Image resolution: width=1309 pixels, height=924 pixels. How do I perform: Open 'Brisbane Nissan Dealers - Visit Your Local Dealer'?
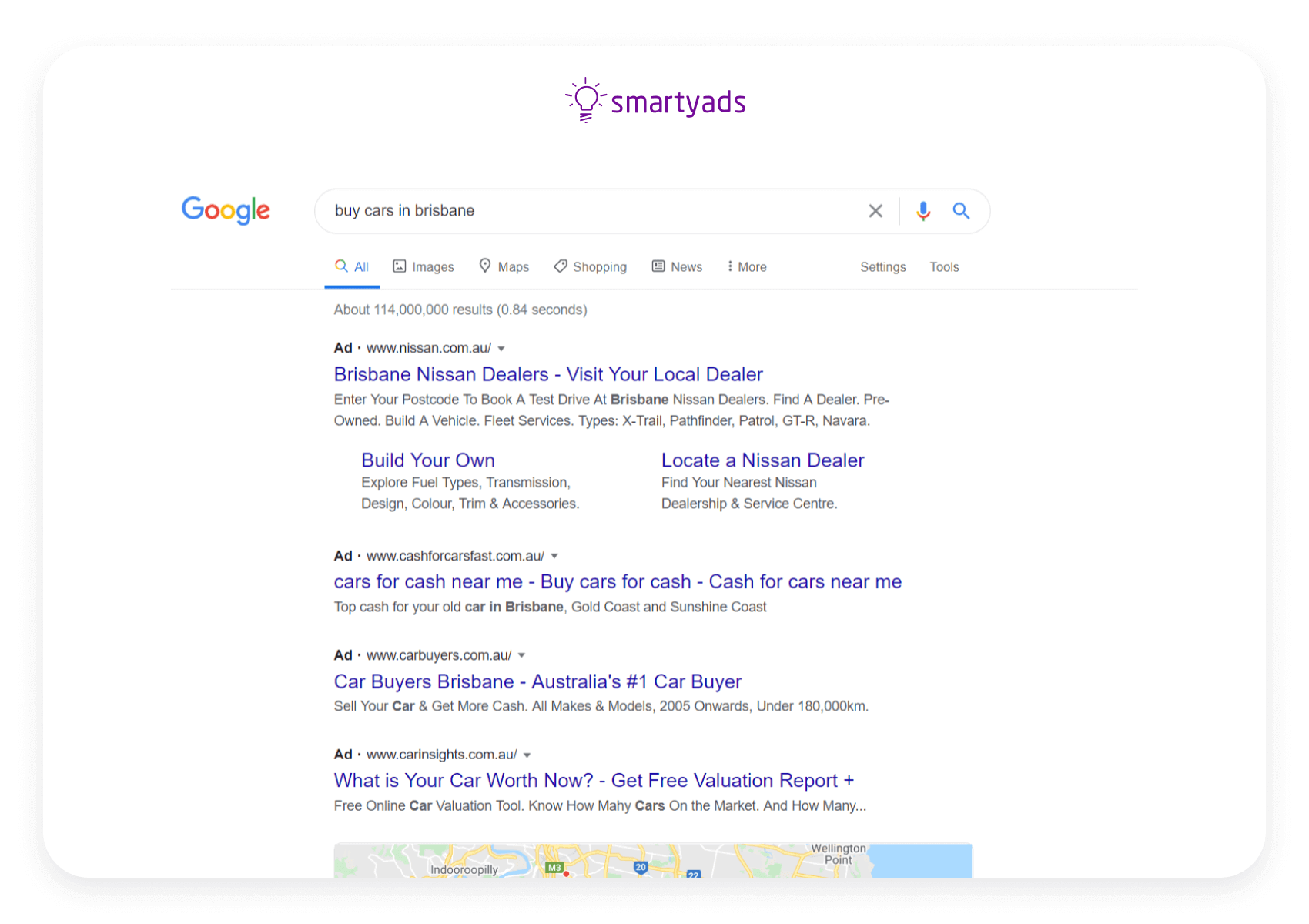click(548, 374)
